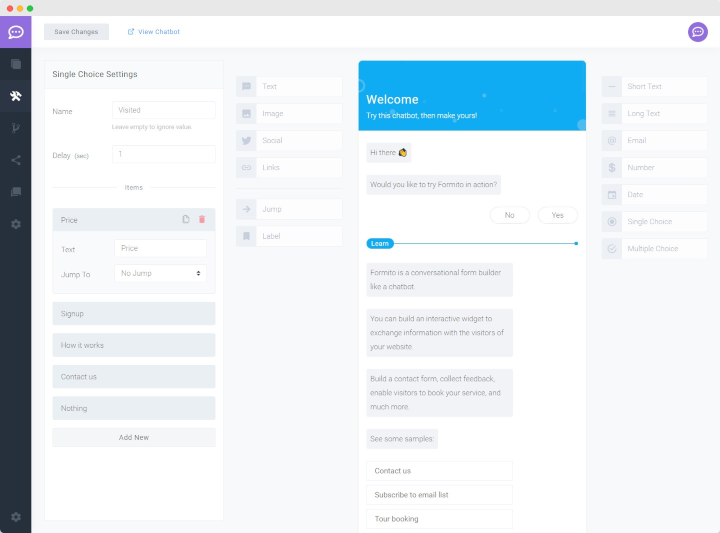Image resolution: width=720 pixels, height=533 pixels.
Task: Open the settings gear icon in mid sidebar
Action: pyautogui.click(x=16, y=224)
